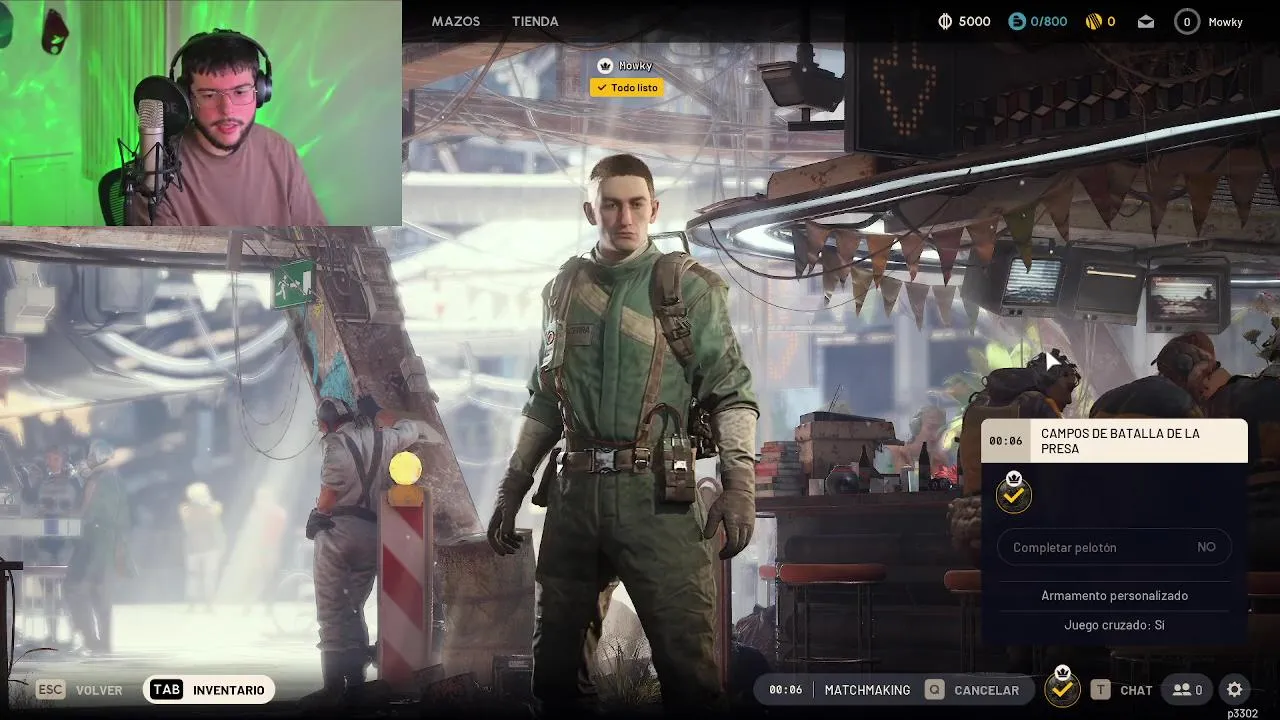Click the player level circle showing 0
The width and height of the screenshot is (1280, 720).
[x=1187, y=21]
